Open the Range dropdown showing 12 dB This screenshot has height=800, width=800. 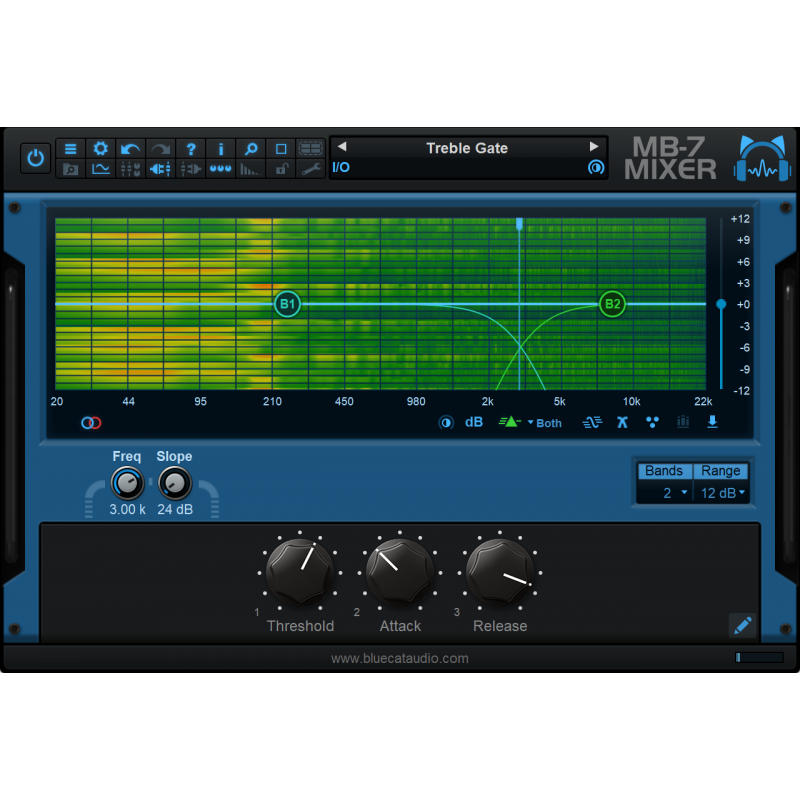(722, 492)
